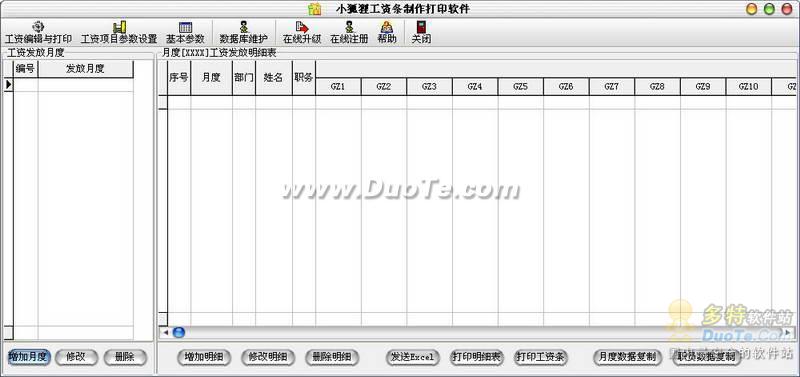Click the horizontal scrollbar blue thumb

179,333
